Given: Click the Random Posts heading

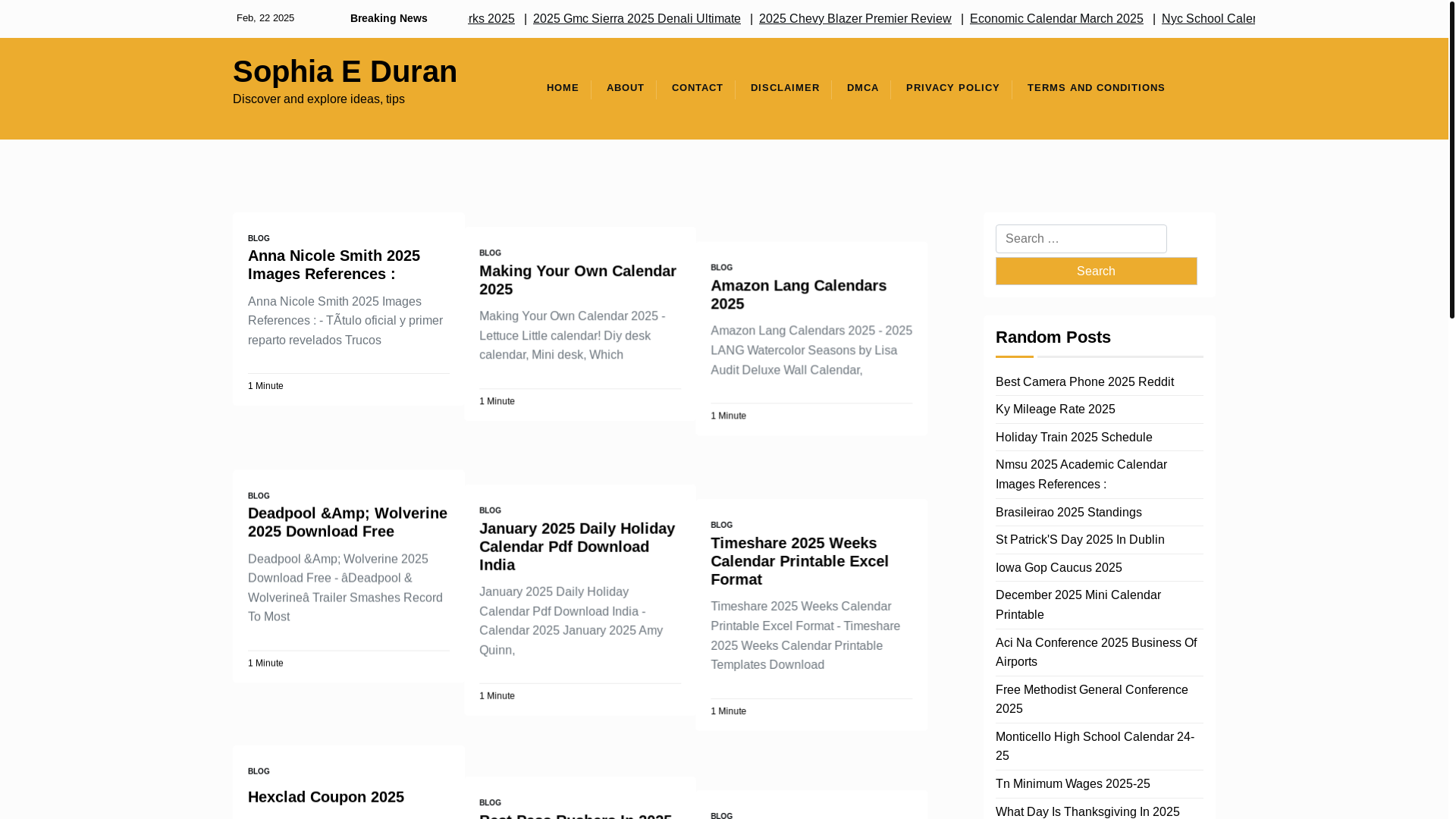Looking at the screenshot, I should click(1053, 337).
